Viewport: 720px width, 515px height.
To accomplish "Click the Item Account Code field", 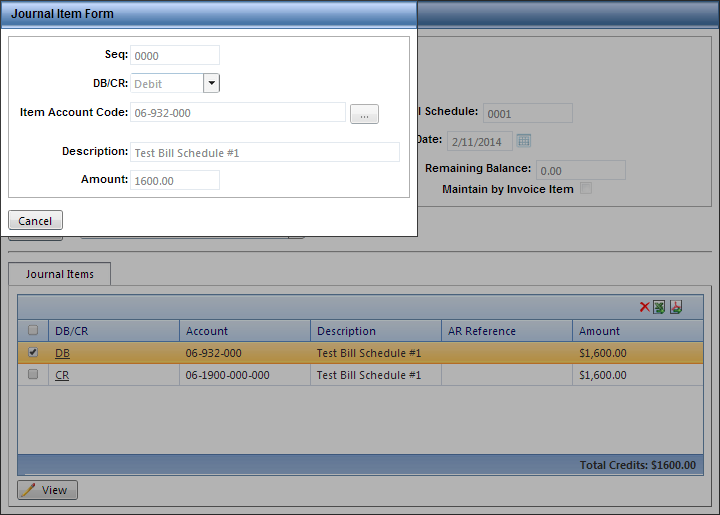I will tap(238, 112).
